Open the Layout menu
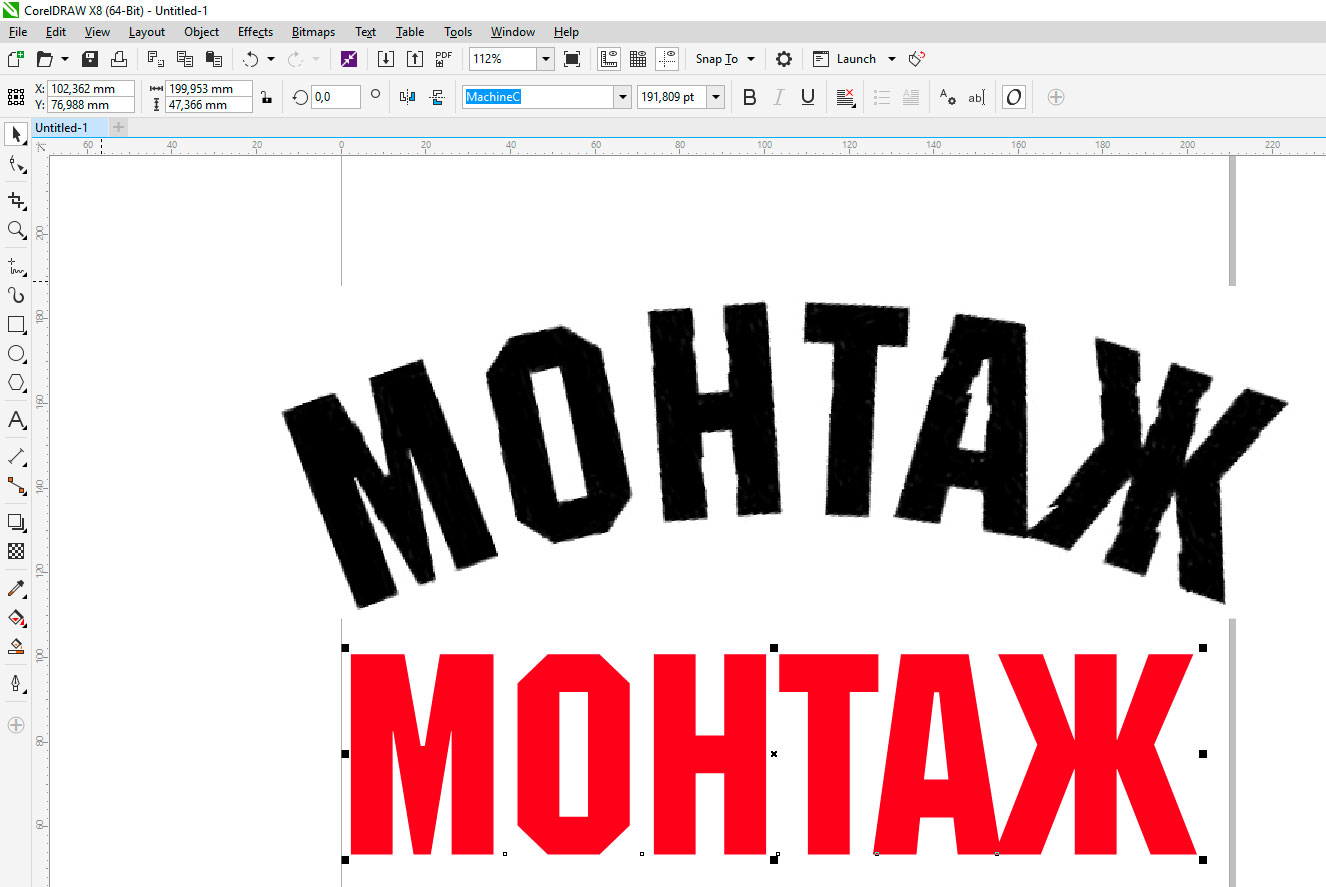The image size is (1326, 887). pos(147,32)
